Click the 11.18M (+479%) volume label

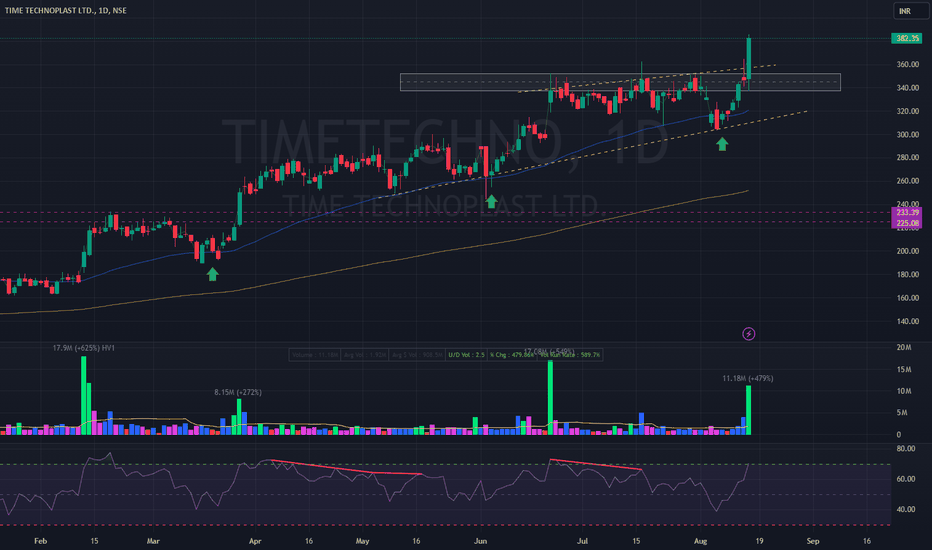point(748,378)
